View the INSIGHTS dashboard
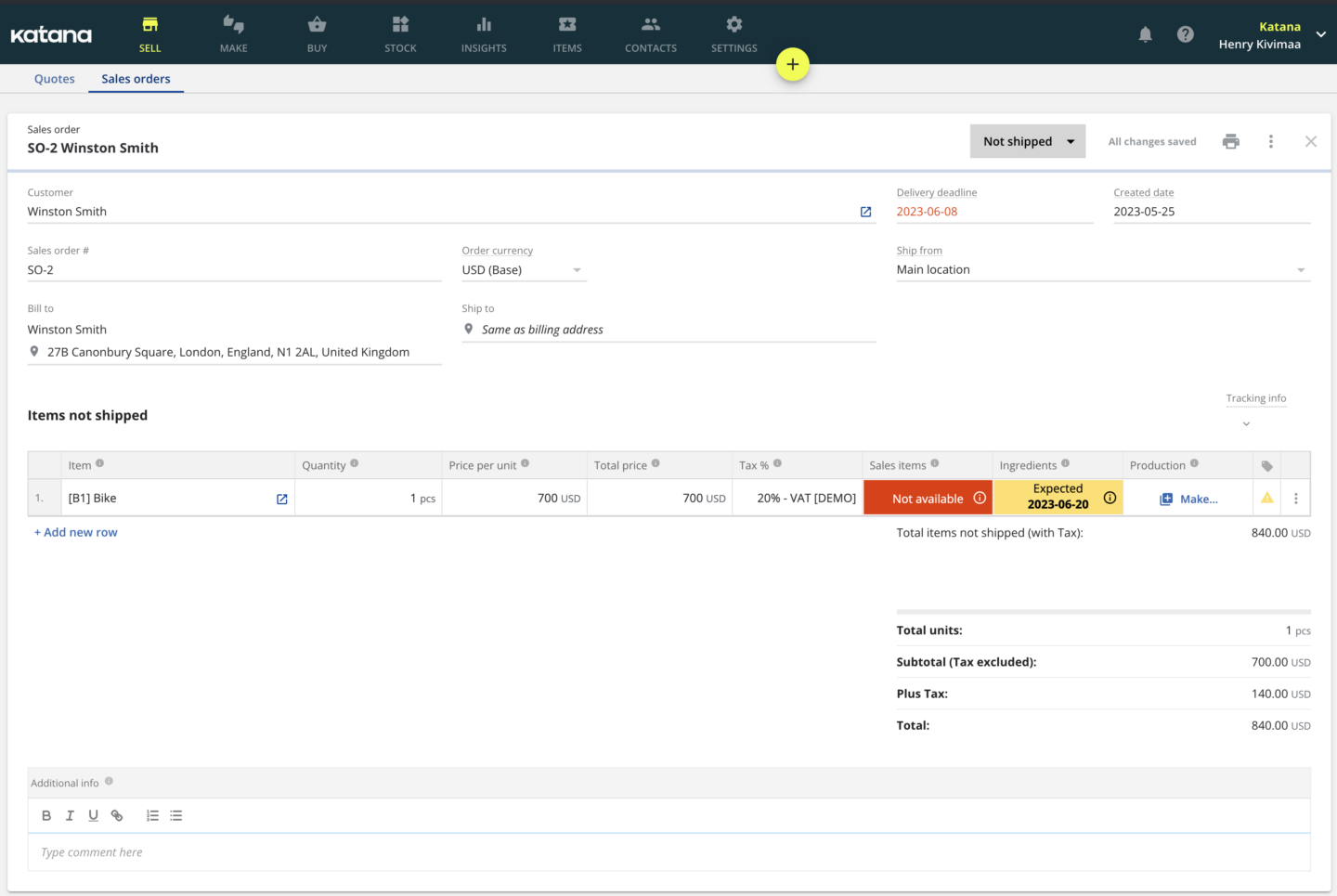Screen dimensions: 1337x896 coord(484,34)
